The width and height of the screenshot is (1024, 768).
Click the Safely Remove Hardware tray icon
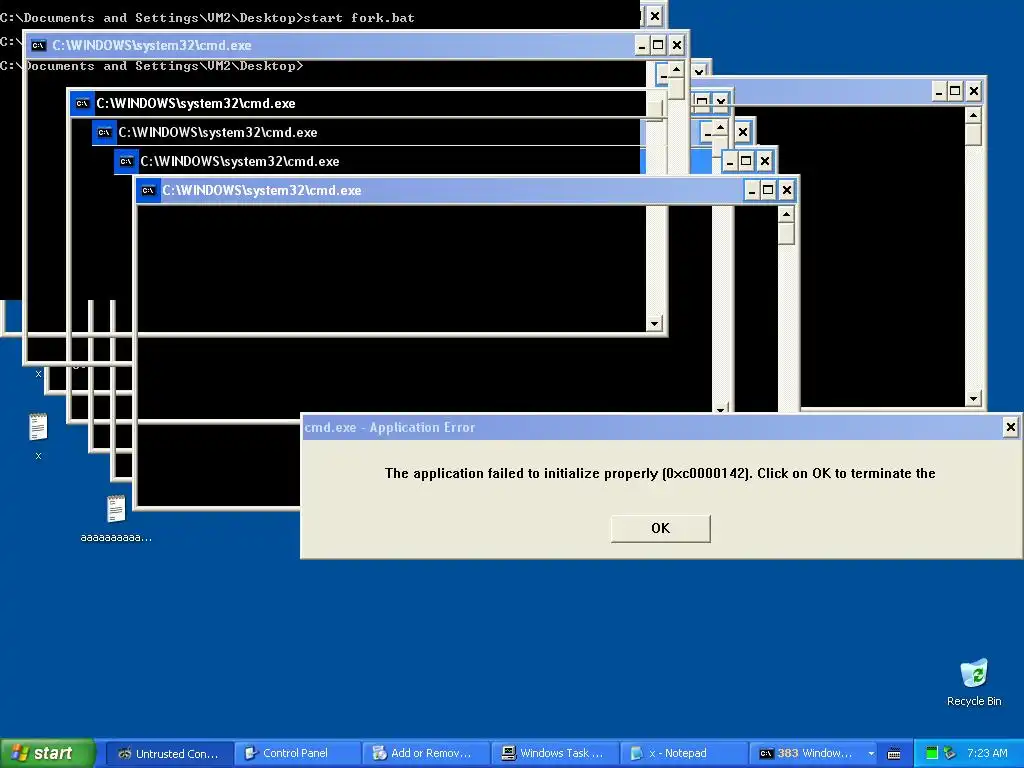pos(950,753)
